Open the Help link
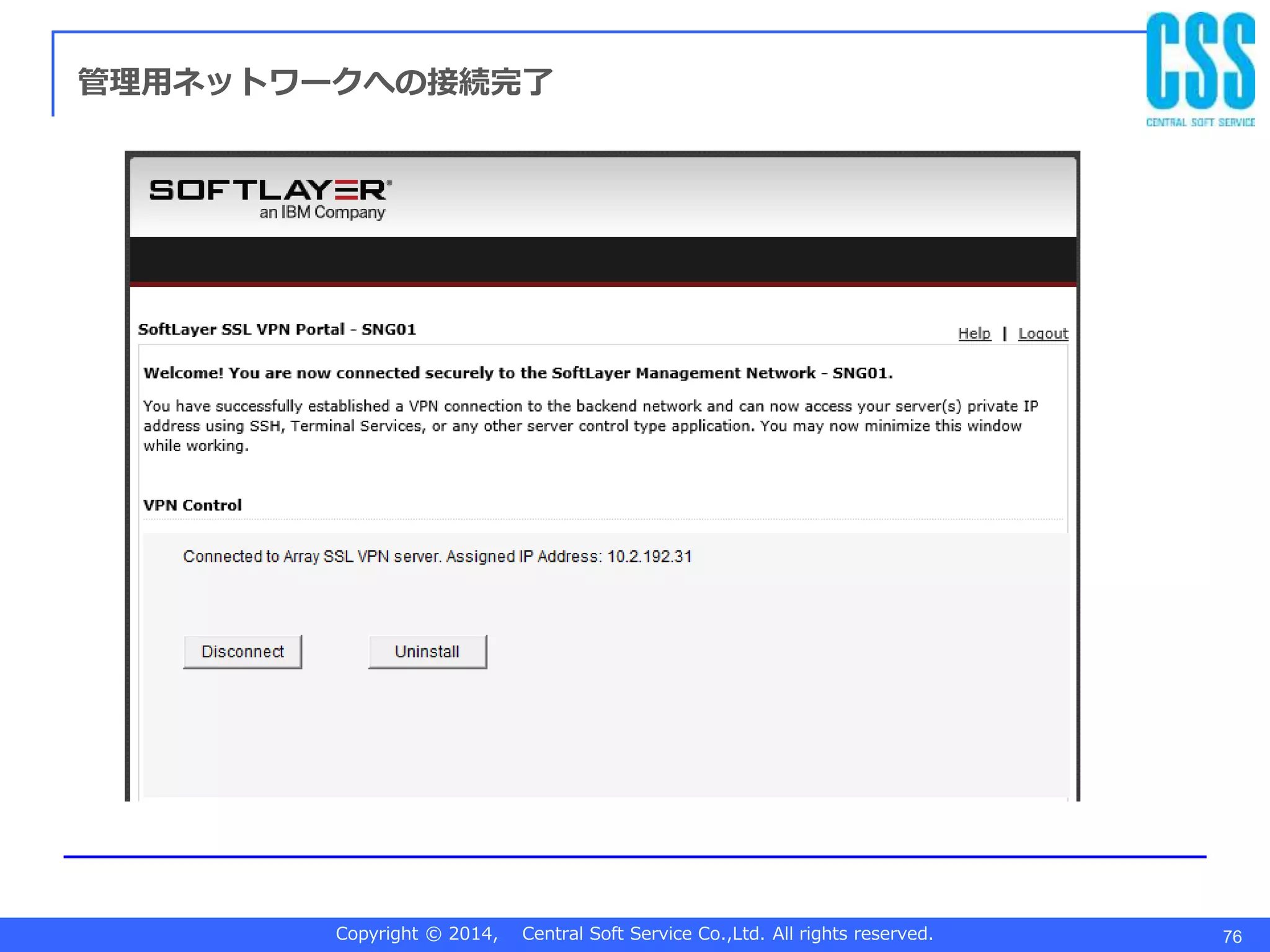Image resolution: width=1270 pixels, height=952 pixels. coord(974,333)
